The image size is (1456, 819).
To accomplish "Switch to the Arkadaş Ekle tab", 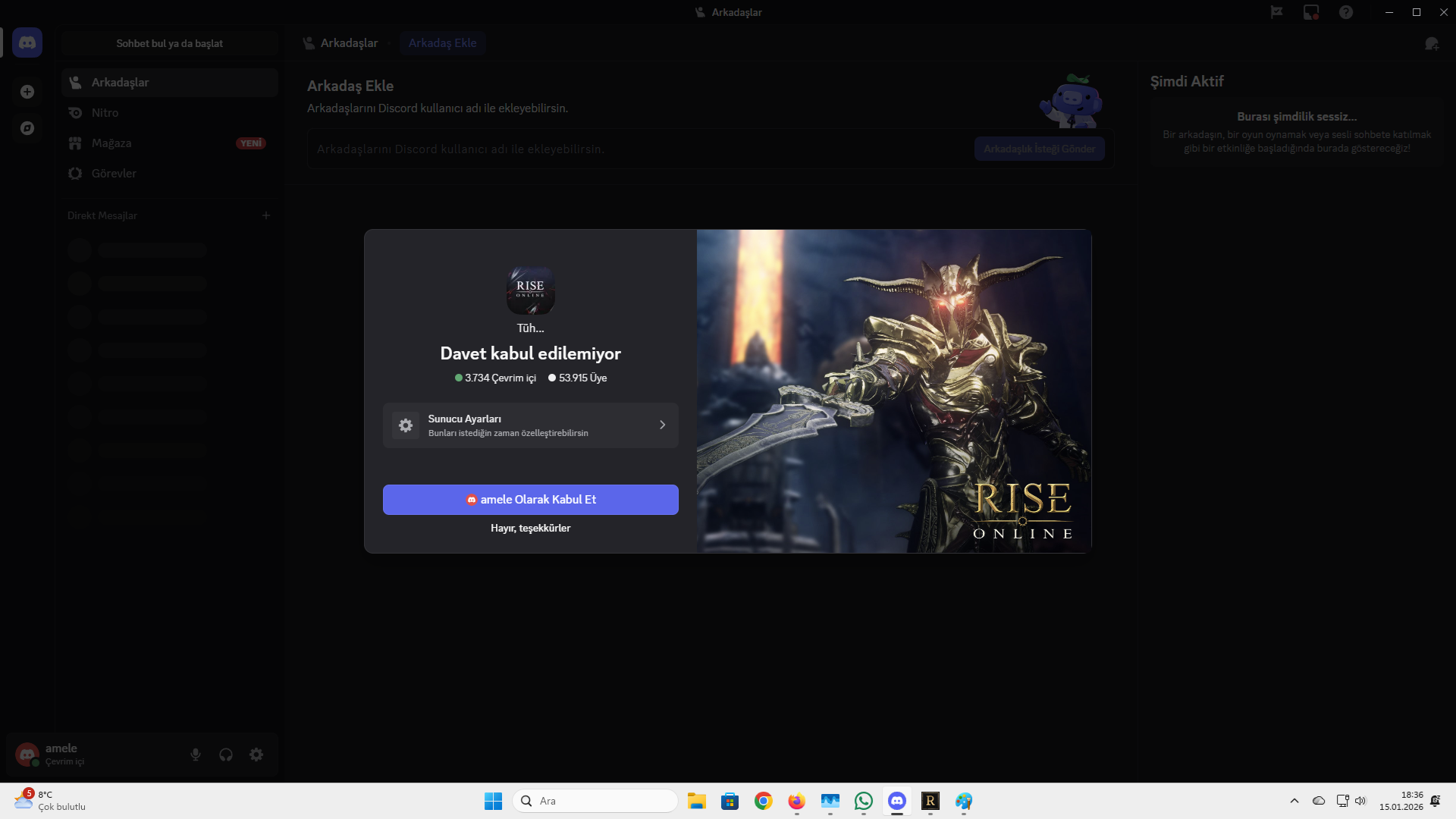I will tap(443, 43).
